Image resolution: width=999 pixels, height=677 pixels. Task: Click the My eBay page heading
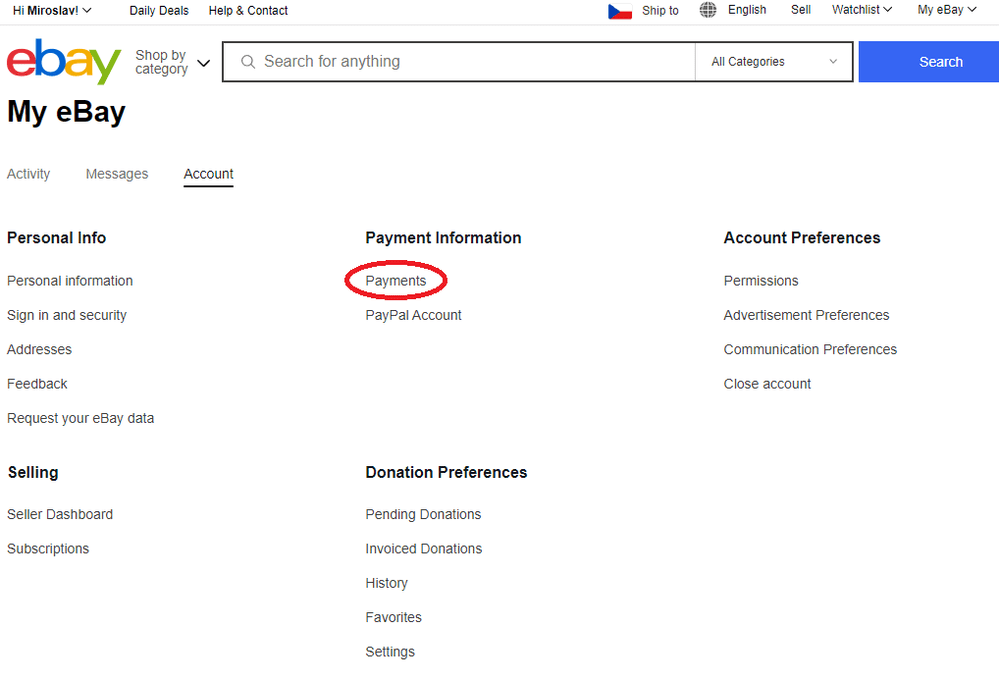tap(66, 111)
